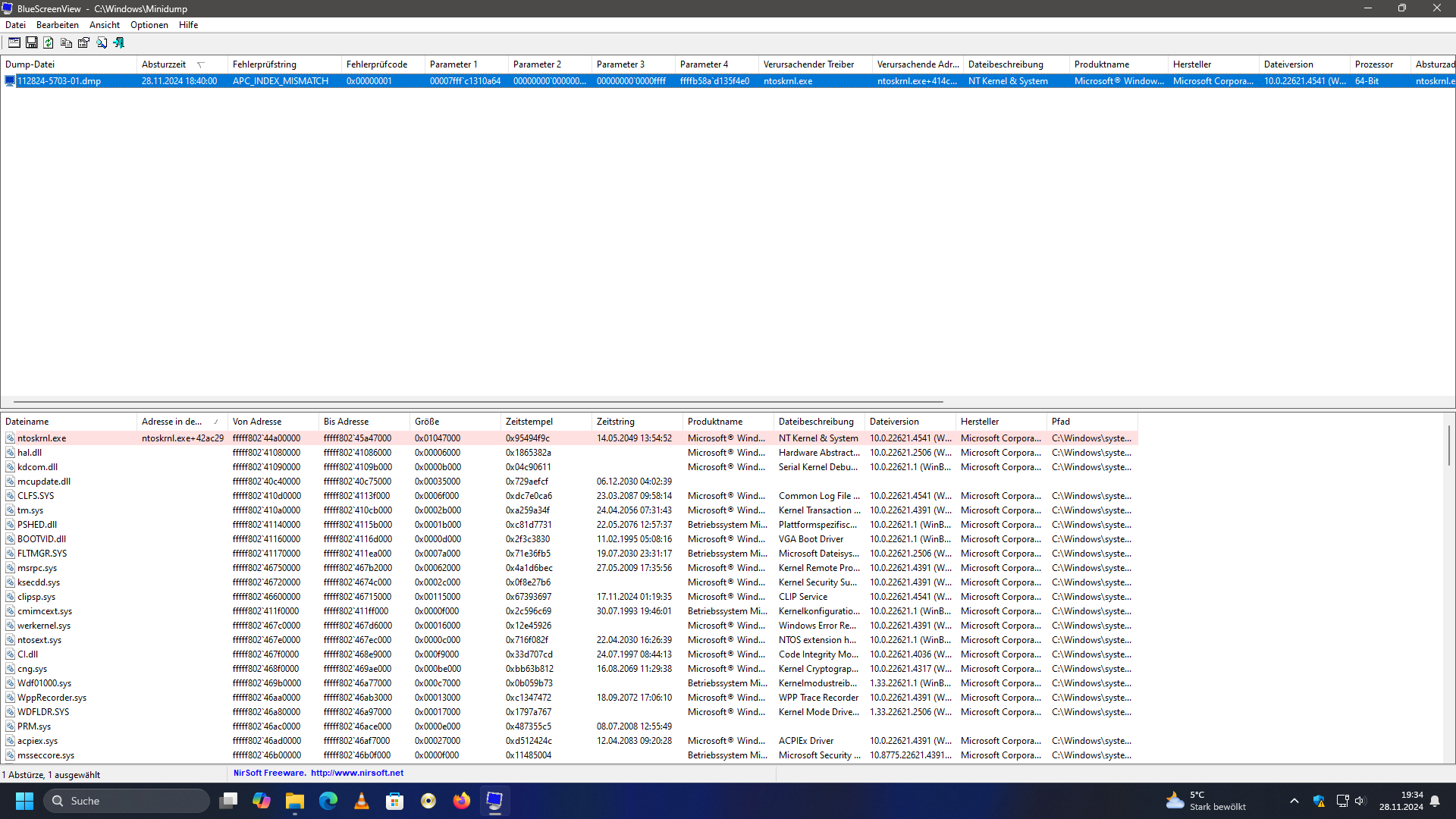
Task: Open the Bearbeiten menu
Action: tap(58, 25)
